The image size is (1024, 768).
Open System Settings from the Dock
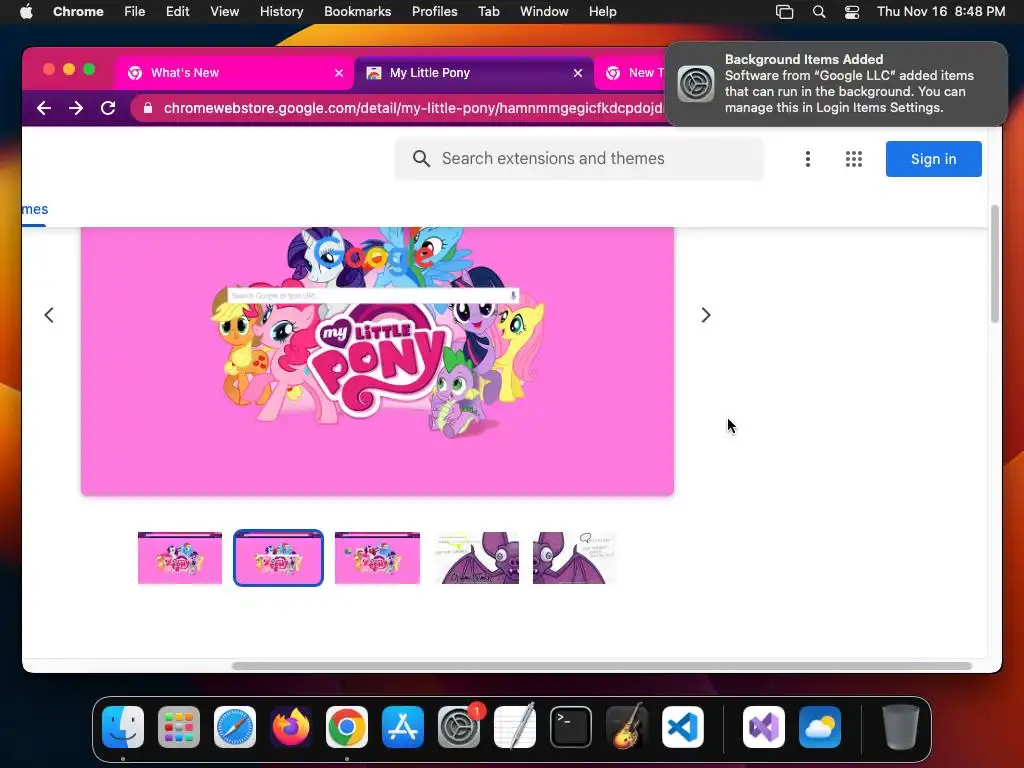click(x=459, y=727)
